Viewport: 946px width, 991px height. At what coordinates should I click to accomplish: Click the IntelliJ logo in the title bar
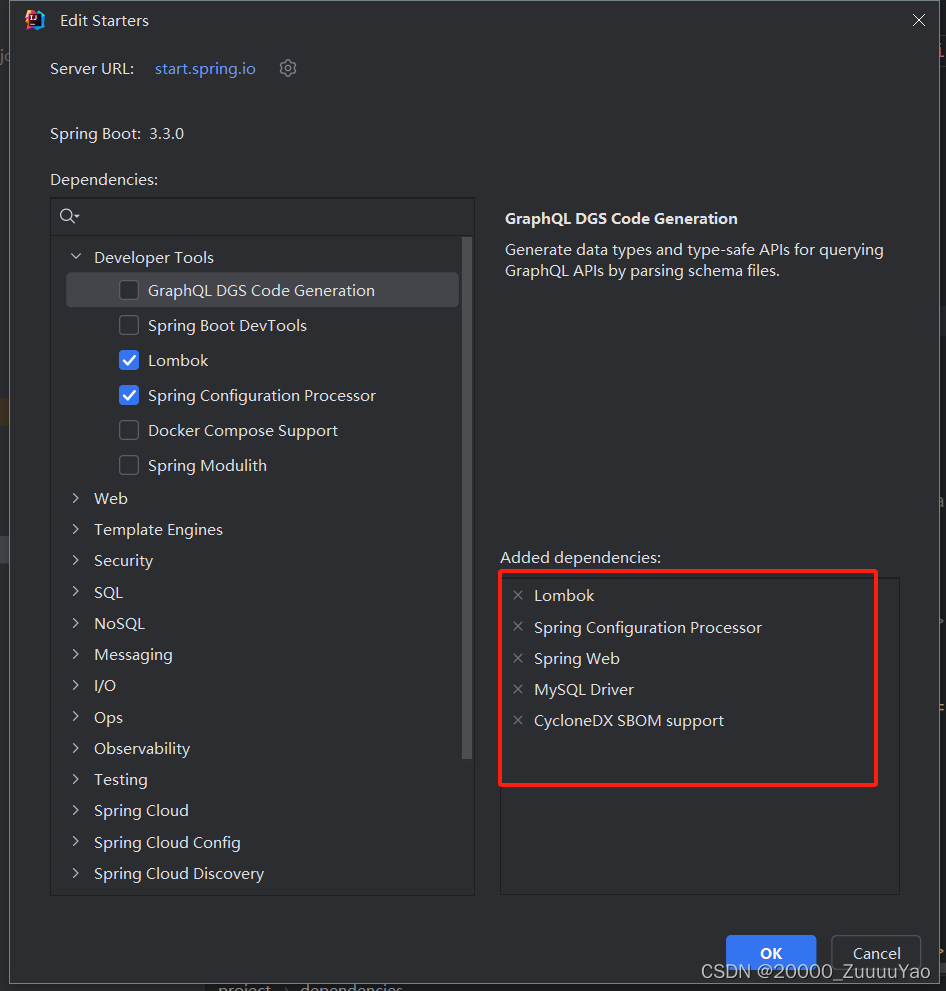pos(35,20)
